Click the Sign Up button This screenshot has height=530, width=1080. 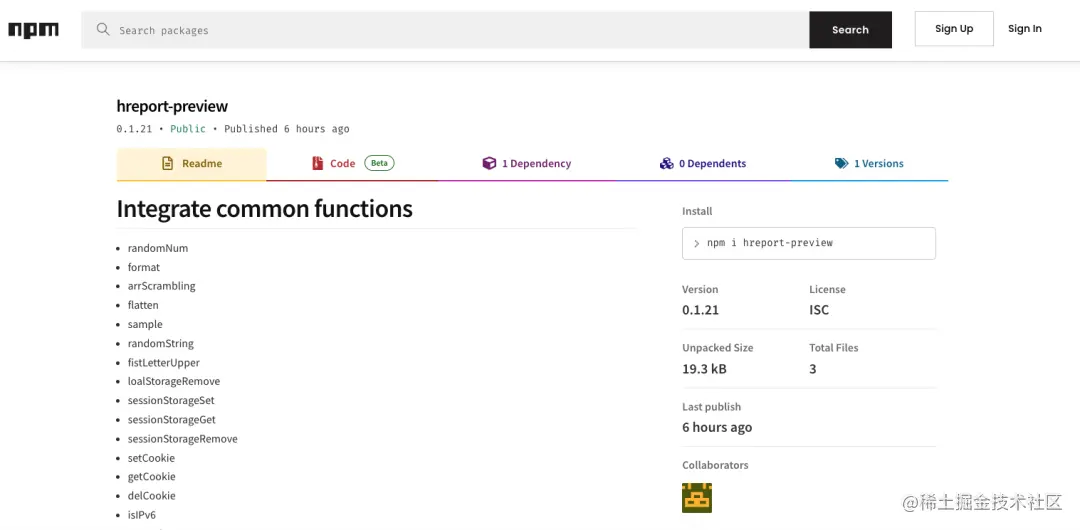[x=954, y=29]
